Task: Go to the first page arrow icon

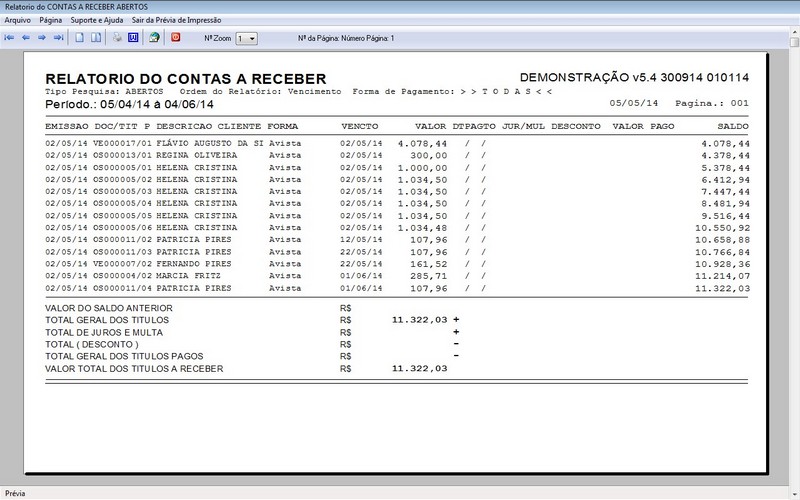Action: [x=9, y=38]
